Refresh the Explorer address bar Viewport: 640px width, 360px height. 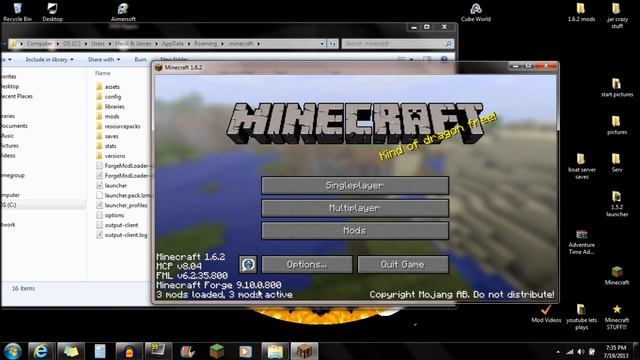[x=333, y=44]
